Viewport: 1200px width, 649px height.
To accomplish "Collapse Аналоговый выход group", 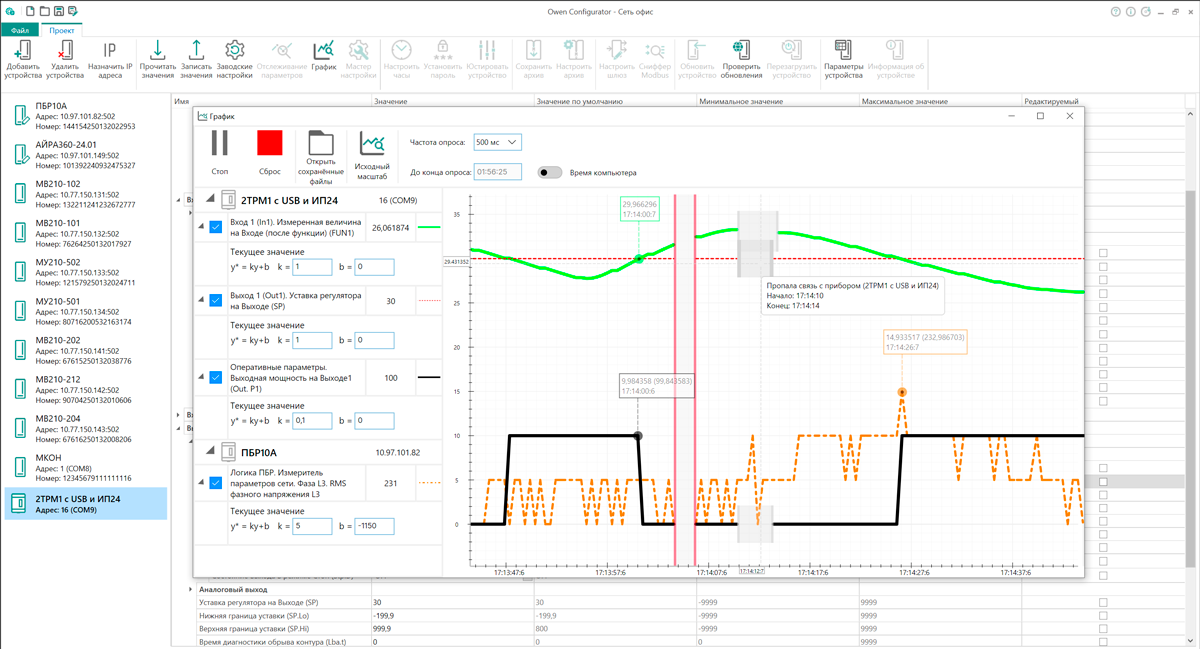I will 191,589.
